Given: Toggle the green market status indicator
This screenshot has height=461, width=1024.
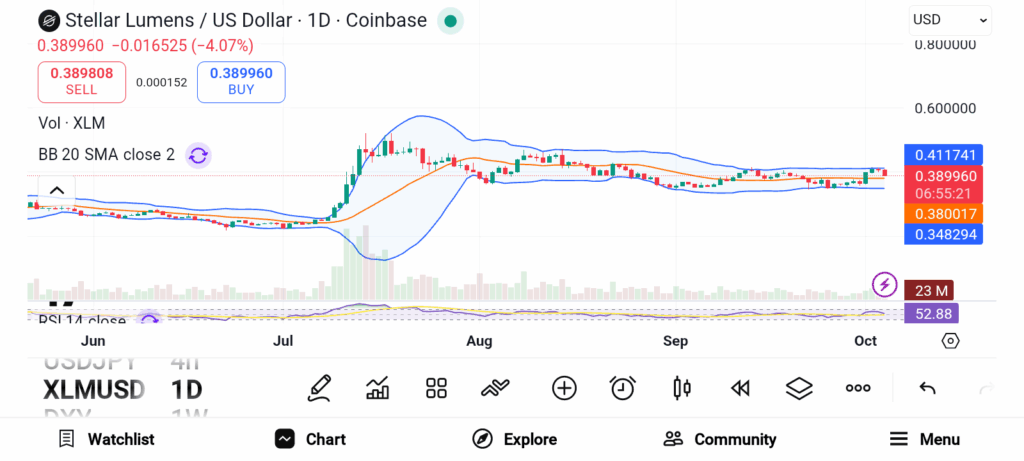Looking at the screenshot, I should [x=451, y=20].
